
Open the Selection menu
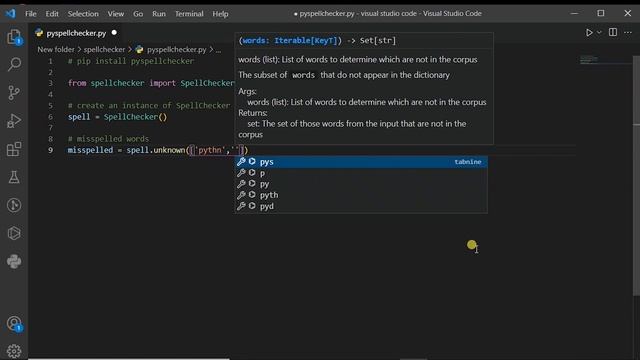coord(83,14)
